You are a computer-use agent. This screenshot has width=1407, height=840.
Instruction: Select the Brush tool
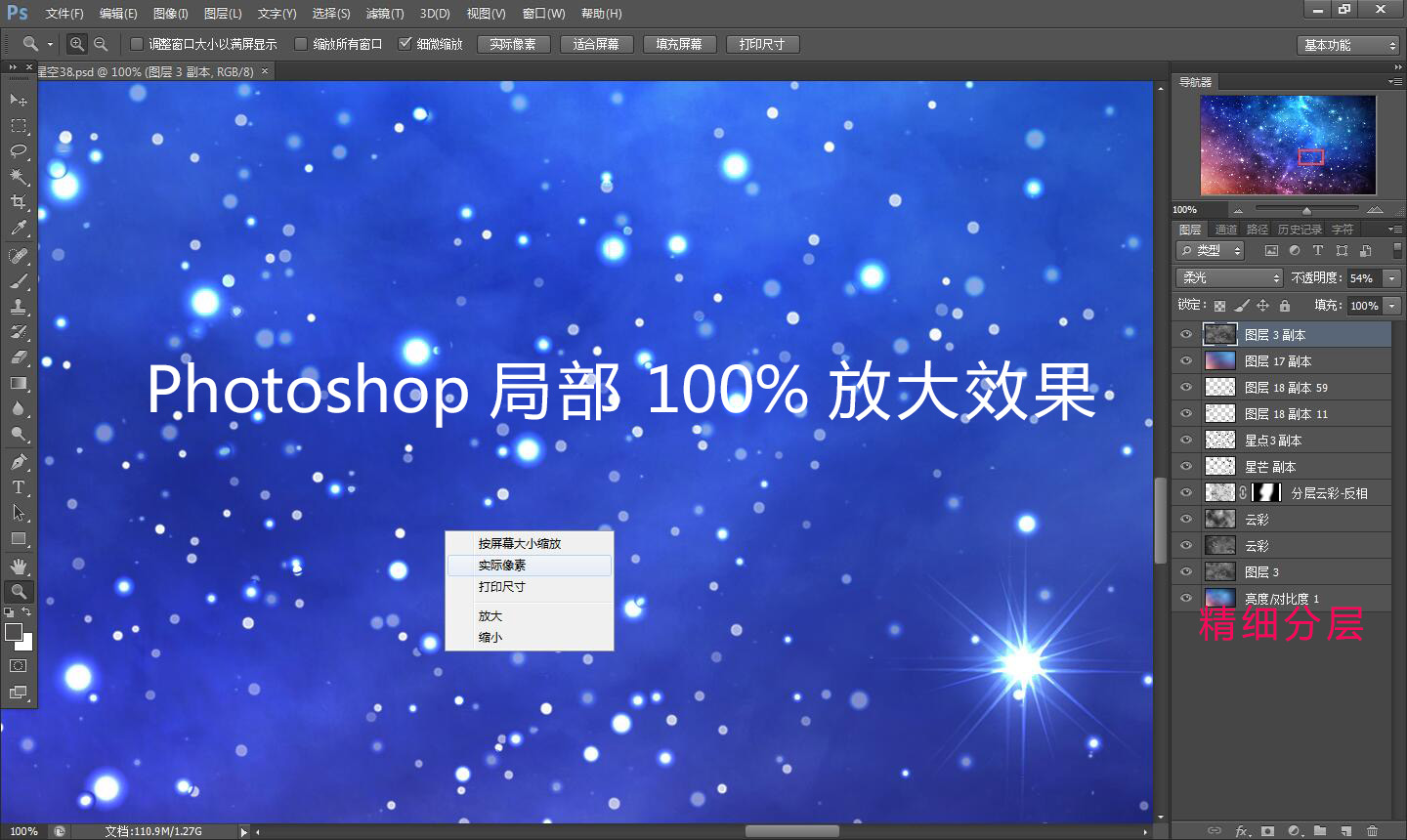(19, 280)
